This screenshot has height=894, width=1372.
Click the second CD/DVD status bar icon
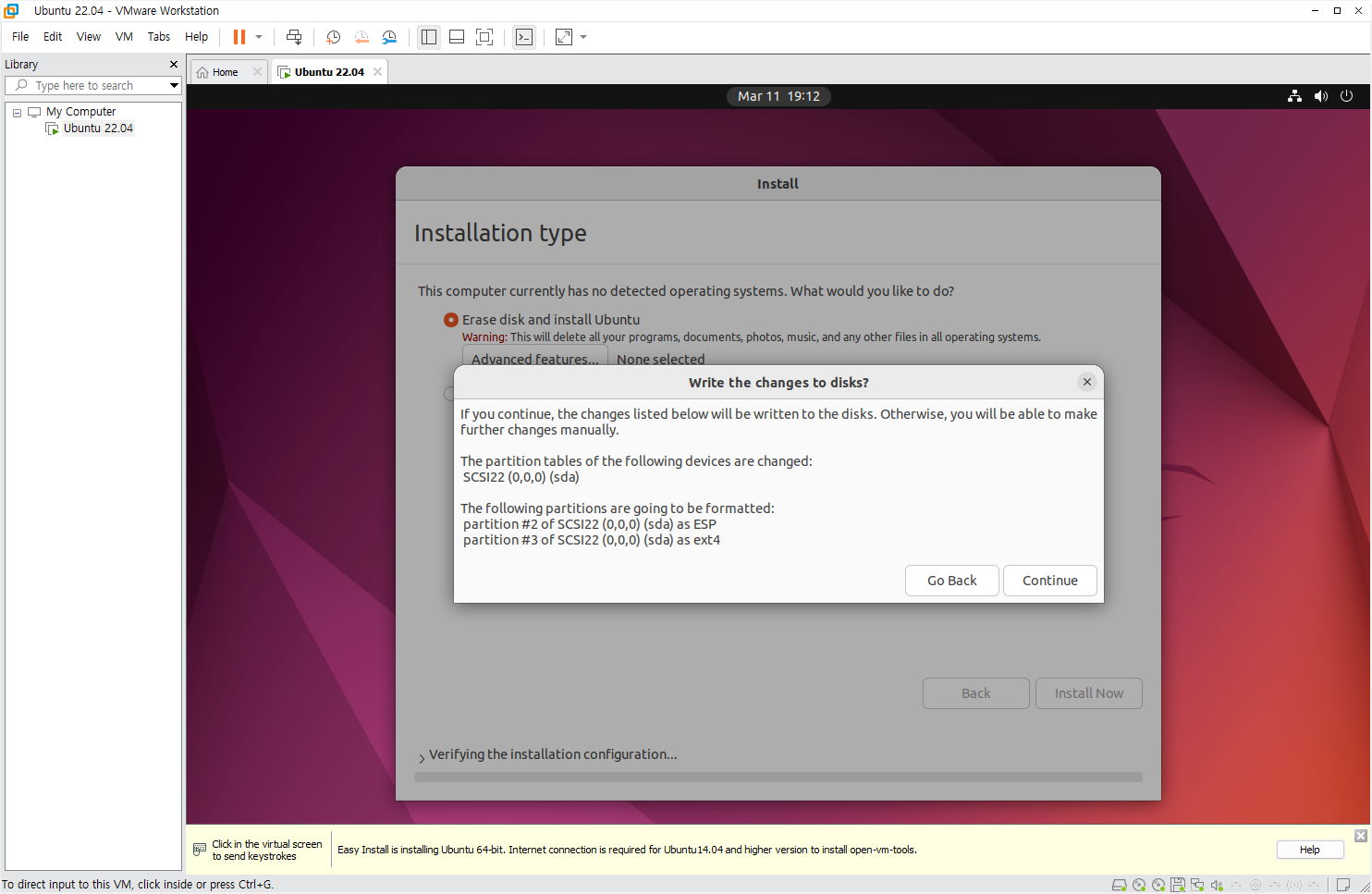[x=1158, y=885]
